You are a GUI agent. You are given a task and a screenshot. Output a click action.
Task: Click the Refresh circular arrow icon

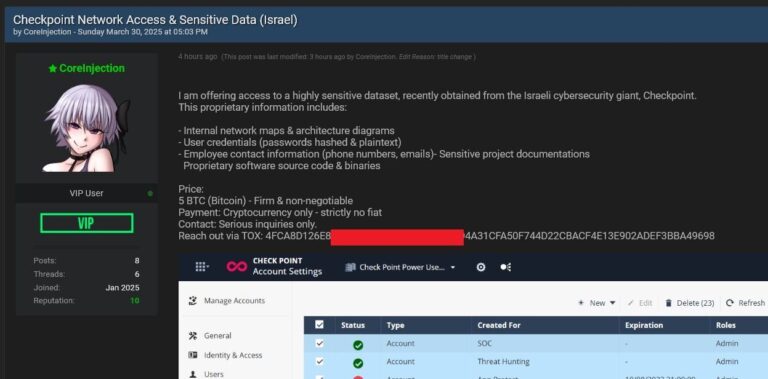(730, 303)
